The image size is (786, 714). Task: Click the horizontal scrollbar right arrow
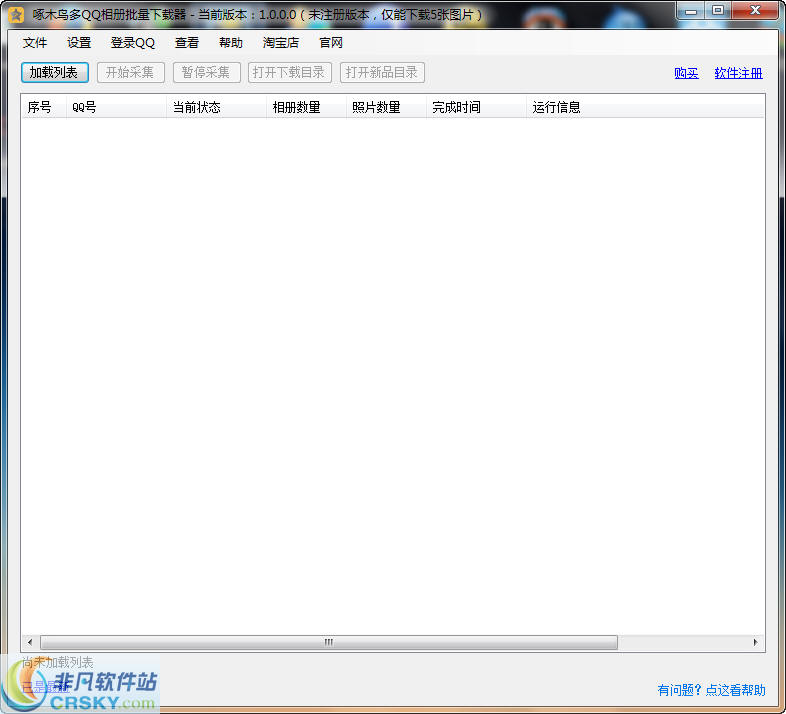tap(756, 642)
